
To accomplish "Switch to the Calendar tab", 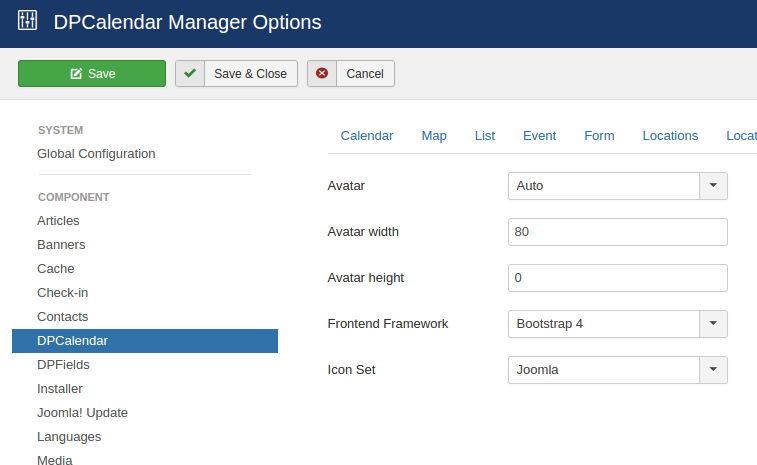I will click(x=366, y=136).
